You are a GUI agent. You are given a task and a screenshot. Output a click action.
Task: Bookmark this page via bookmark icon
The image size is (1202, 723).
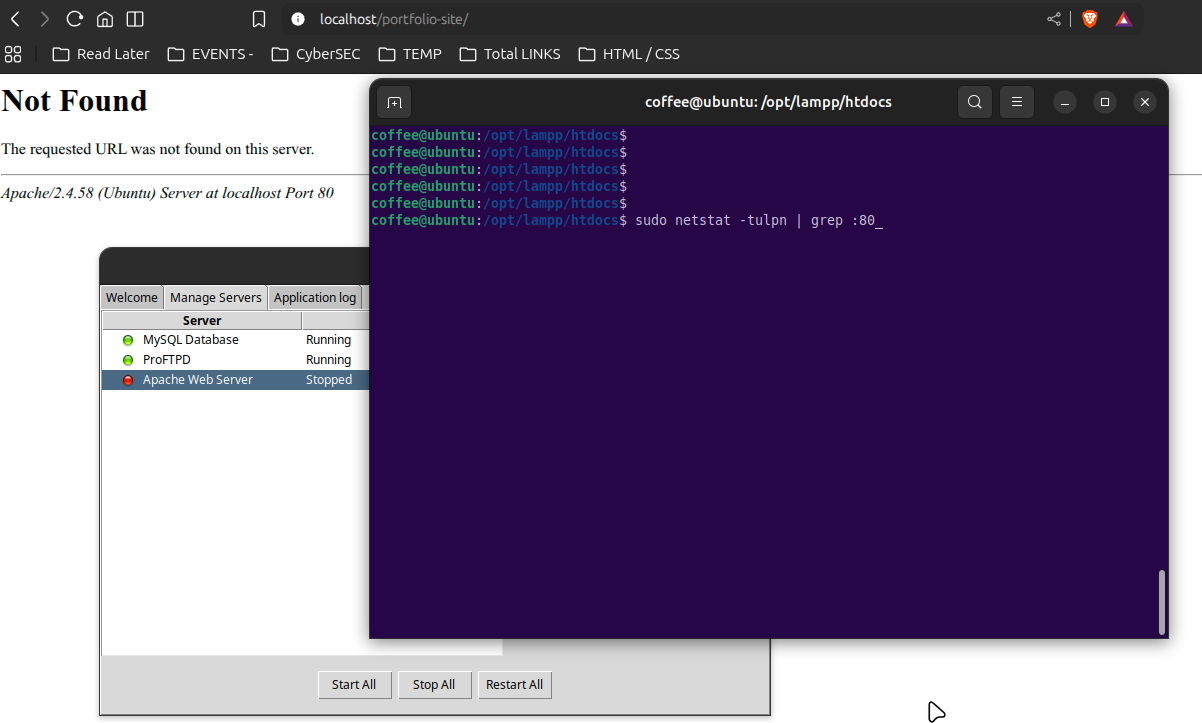coord(259,19)
